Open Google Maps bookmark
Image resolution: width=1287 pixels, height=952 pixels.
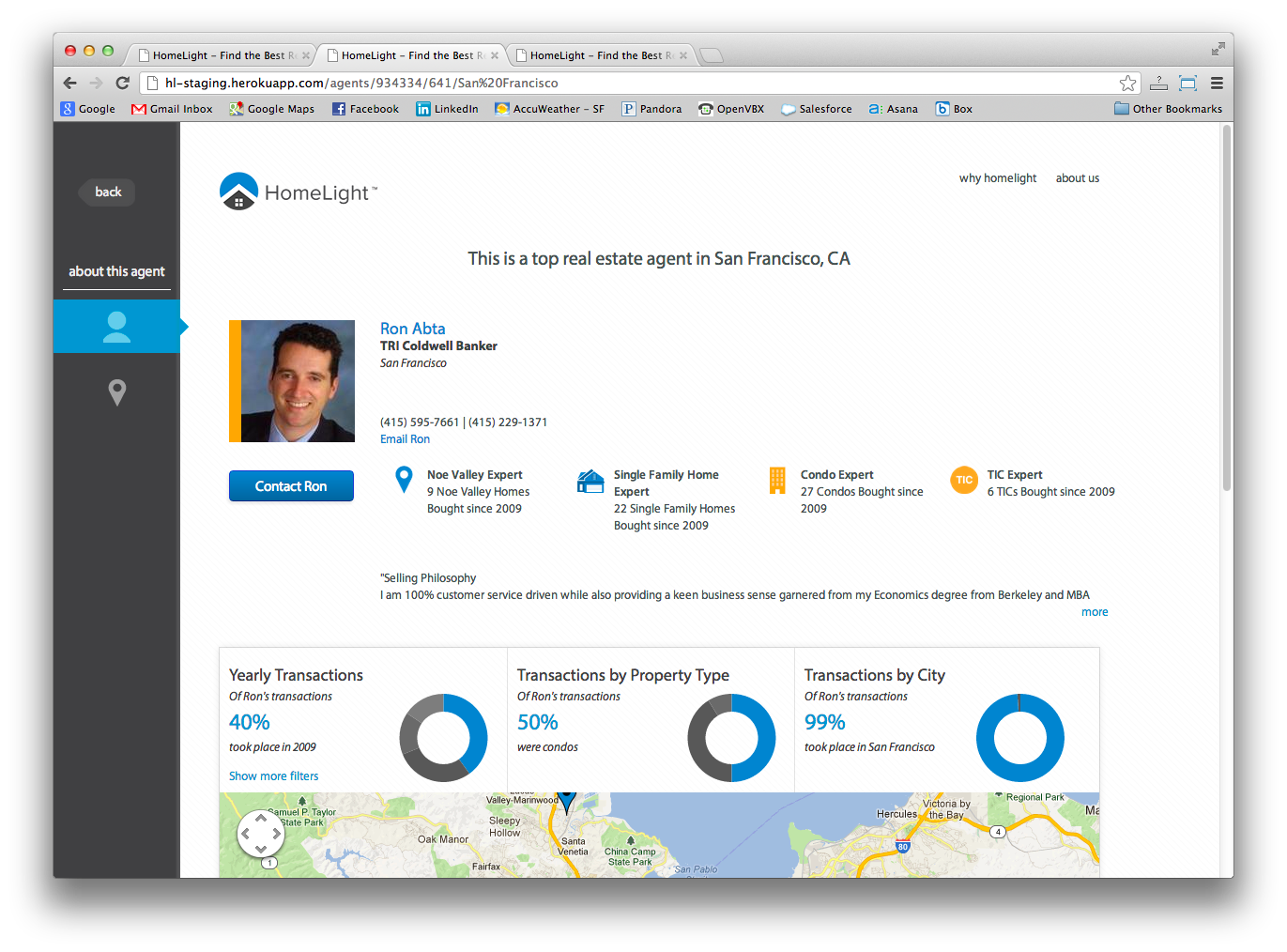[271, 109]
